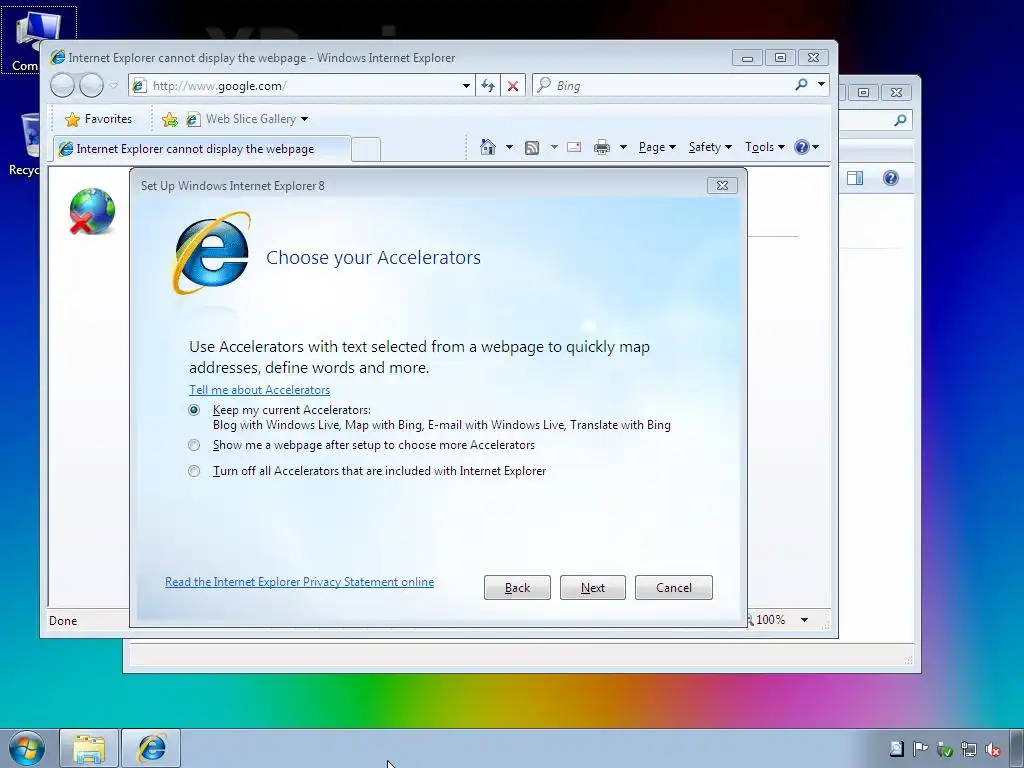1024x768 pixels.
Task: Click the red Stop loading icon
Action: pyautogui.click(x=513, y=86)
